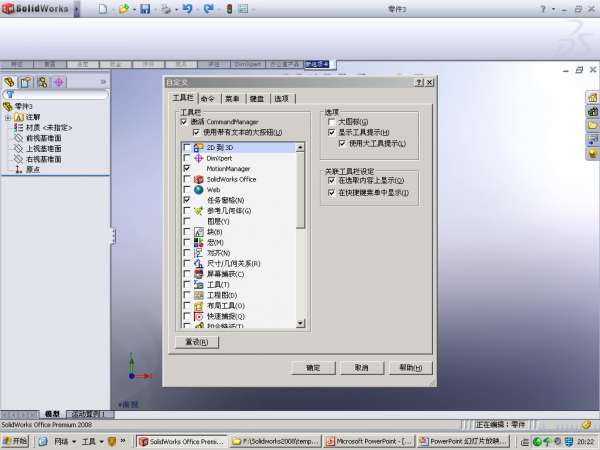Click the 快速捕捉 toolbar icon

click(199, 316)
